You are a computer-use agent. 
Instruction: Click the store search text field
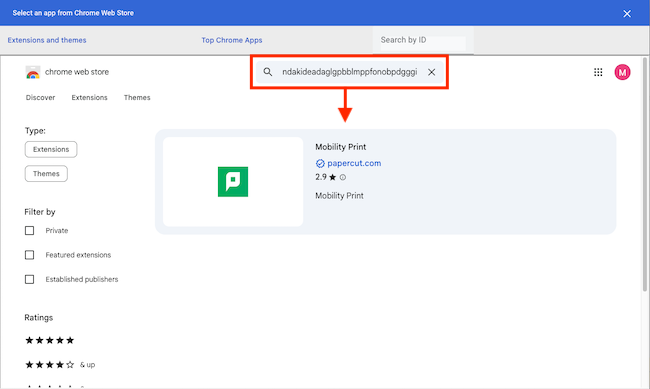pos(349,72)
